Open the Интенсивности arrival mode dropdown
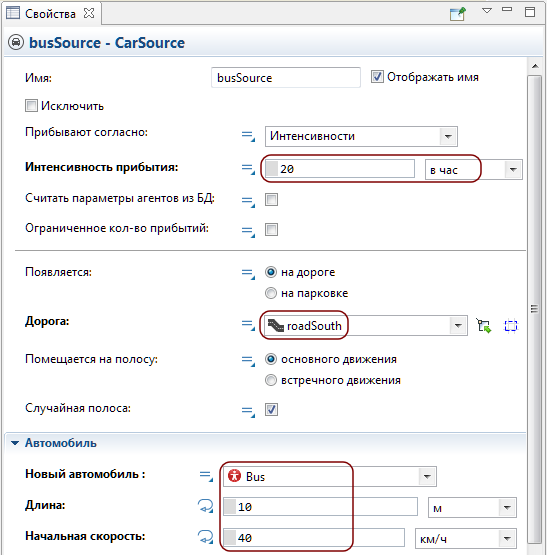The height and width of the screenshot is (555, 547). [361, 136]
